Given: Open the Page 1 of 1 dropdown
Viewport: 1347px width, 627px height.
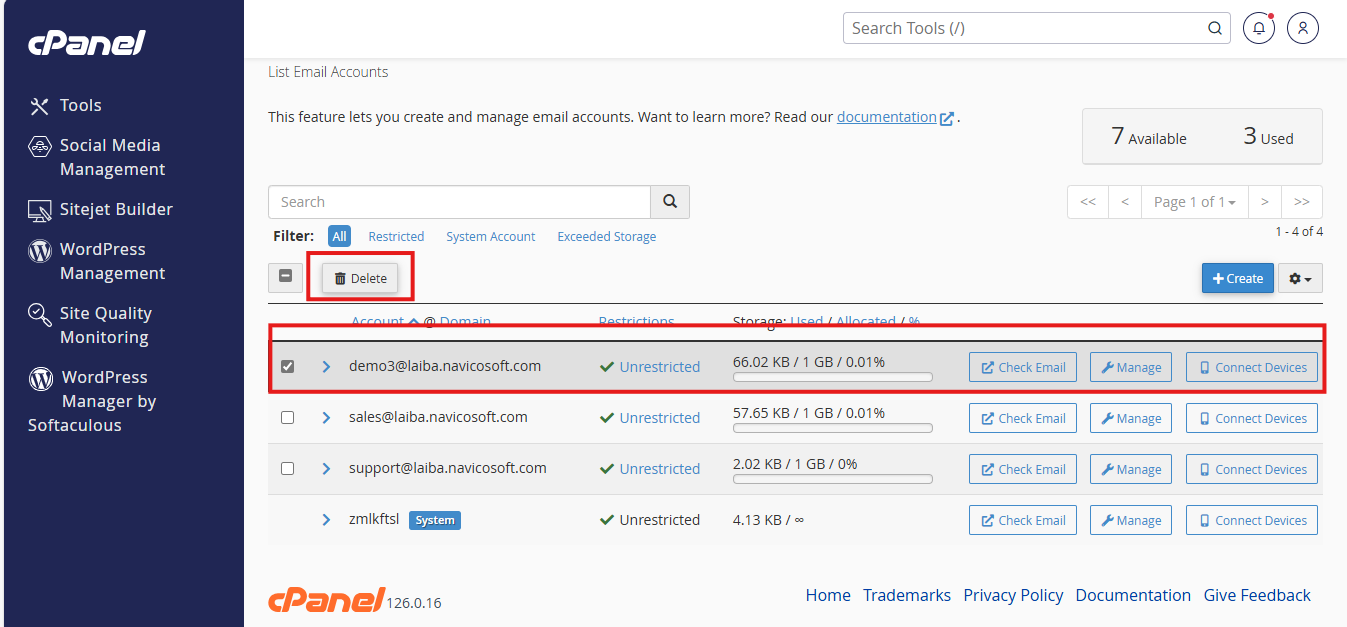Looking at the screenshot, I should tap(1194, 202).
